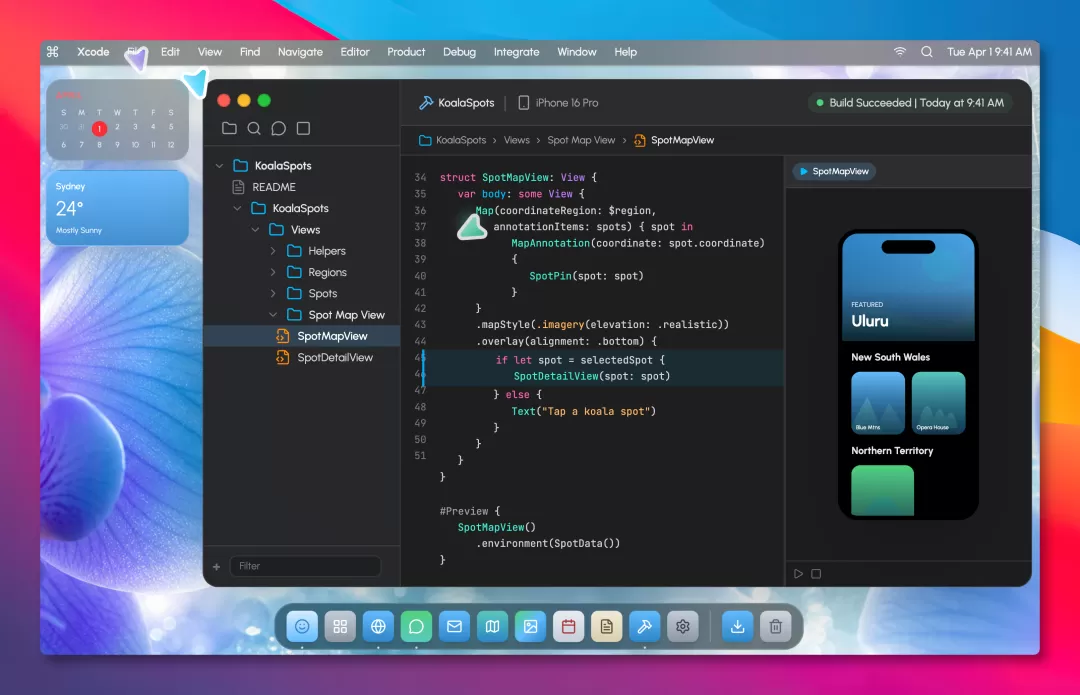Click the Tue Apr 1 9:41 AM clock

click(x=989, y=52)
